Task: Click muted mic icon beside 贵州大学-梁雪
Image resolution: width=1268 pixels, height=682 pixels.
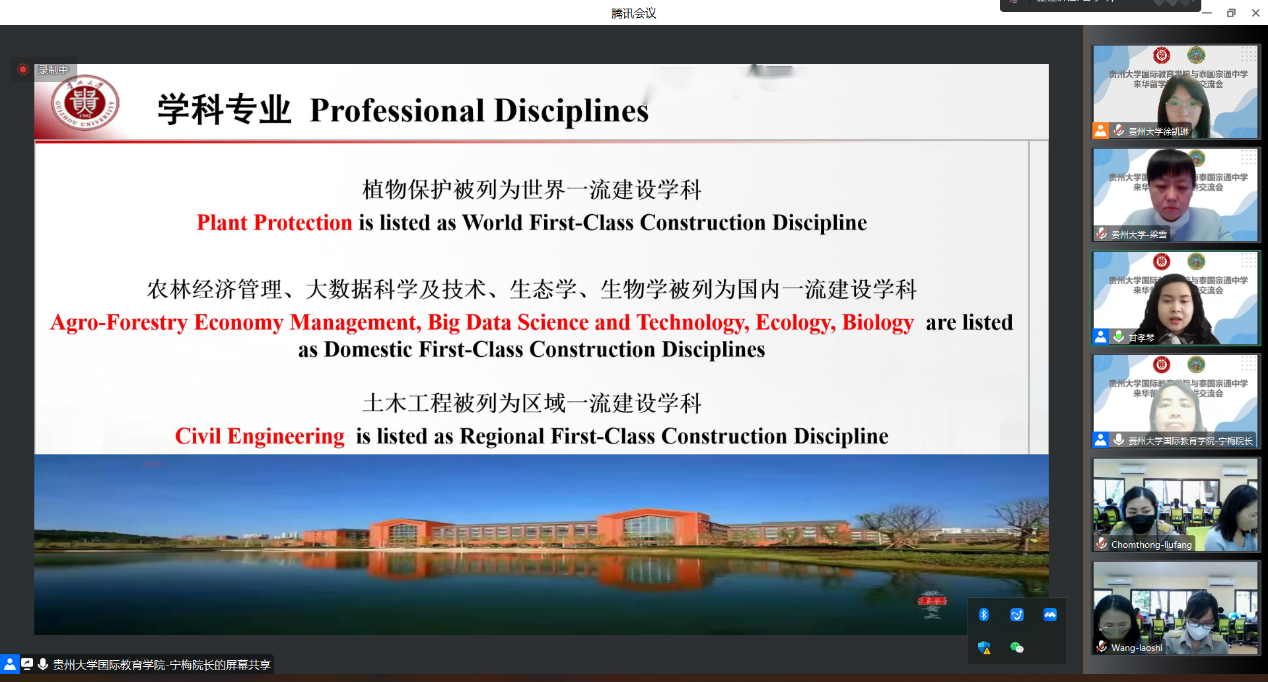Action: click(x=1102, y=233)
